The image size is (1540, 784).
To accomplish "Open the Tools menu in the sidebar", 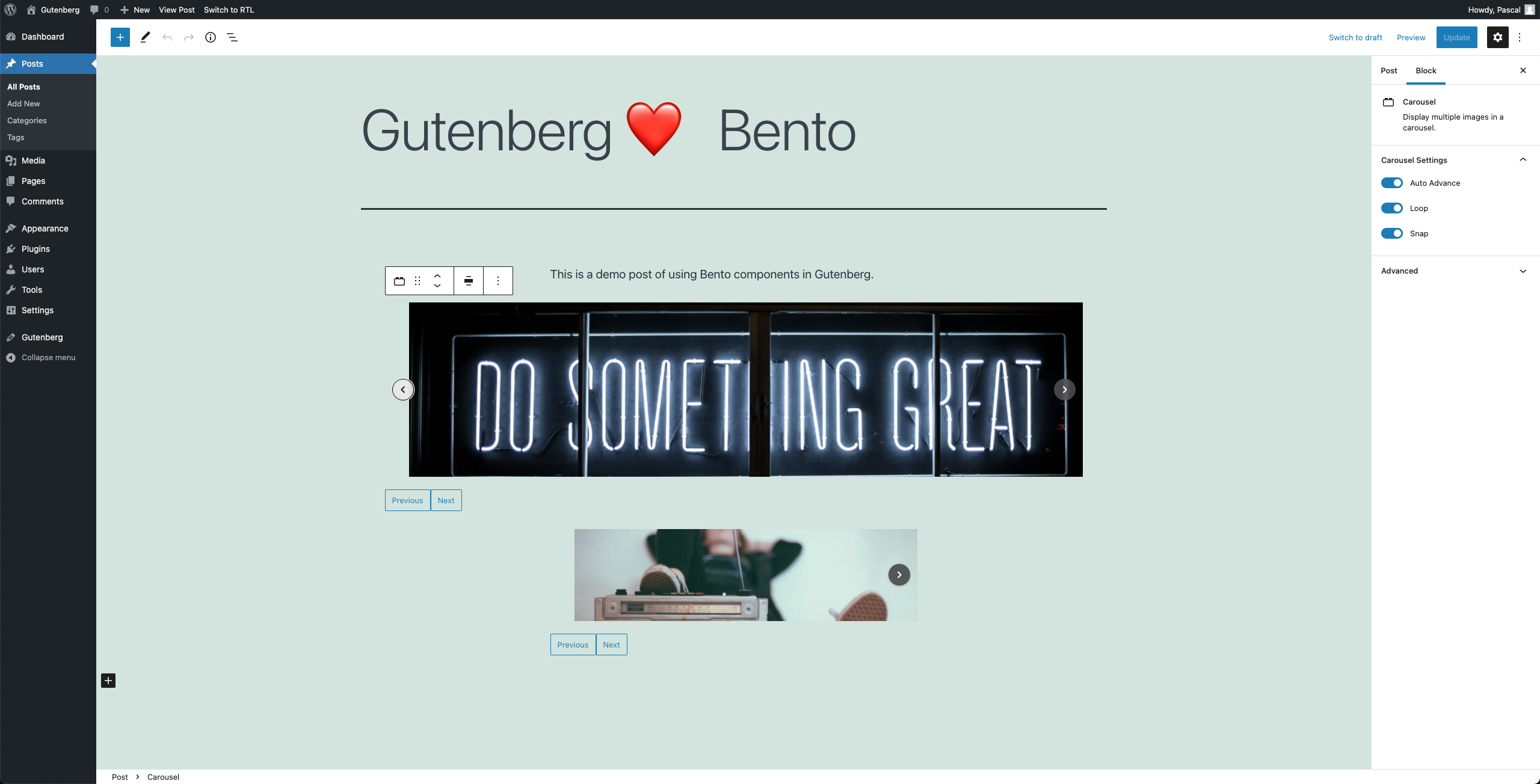I will click(x=48, y=290).
